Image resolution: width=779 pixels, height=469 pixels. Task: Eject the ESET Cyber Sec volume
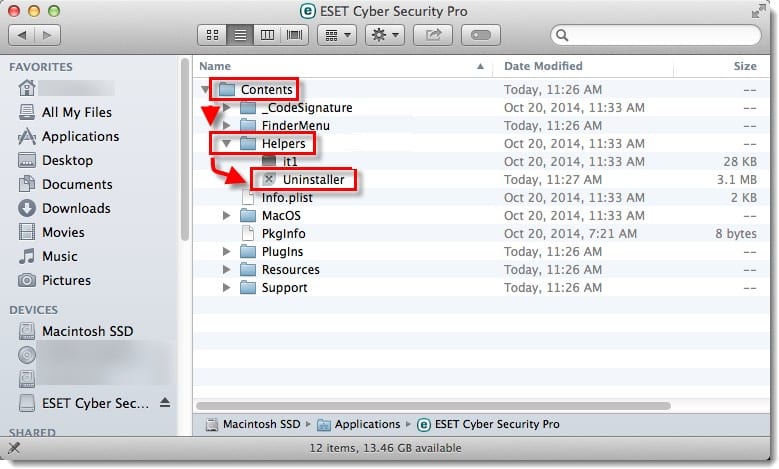pos(165,402)
